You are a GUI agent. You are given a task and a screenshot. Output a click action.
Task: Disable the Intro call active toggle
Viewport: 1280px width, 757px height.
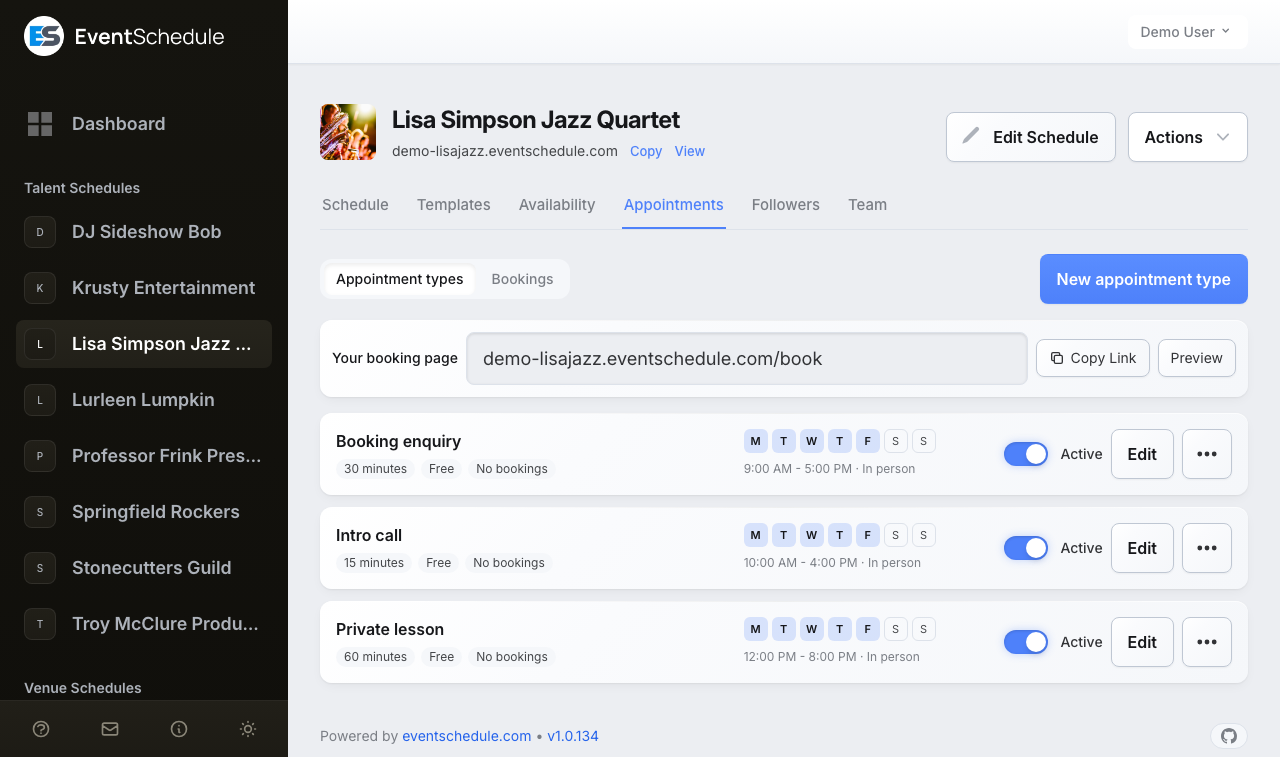[1026, 548]
